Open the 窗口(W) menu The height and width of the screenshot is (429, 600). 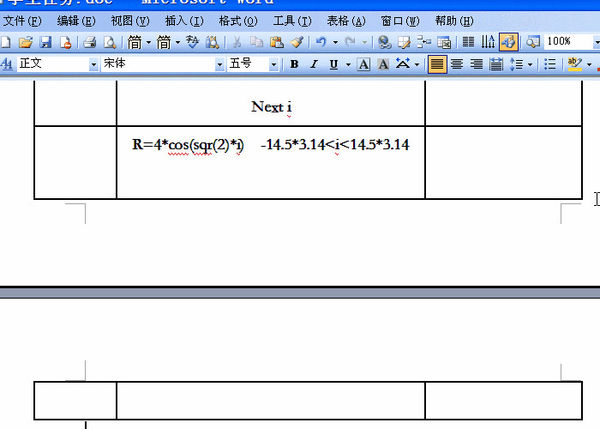click(400, 21)
